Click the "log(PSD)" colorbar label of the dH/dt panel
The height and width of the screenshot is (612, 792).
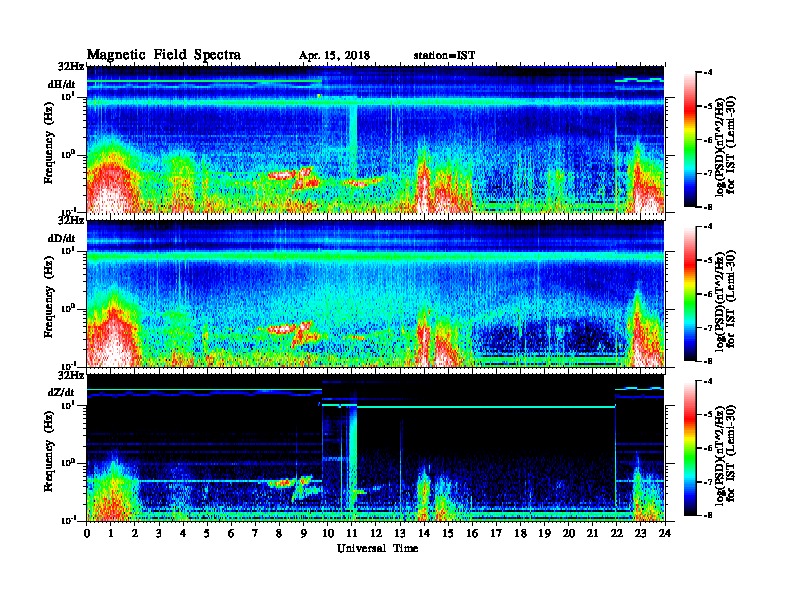click(719, 145)
